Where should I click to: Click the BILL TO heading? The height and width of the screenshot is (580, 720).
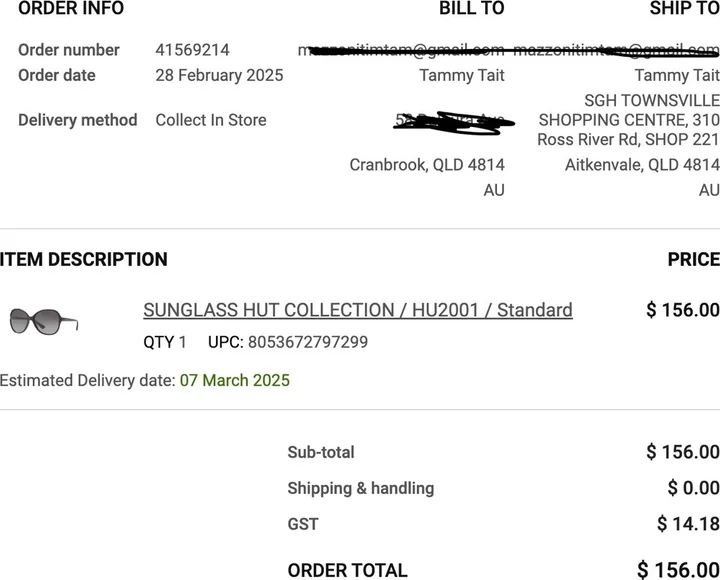click(x=471, y=9)
